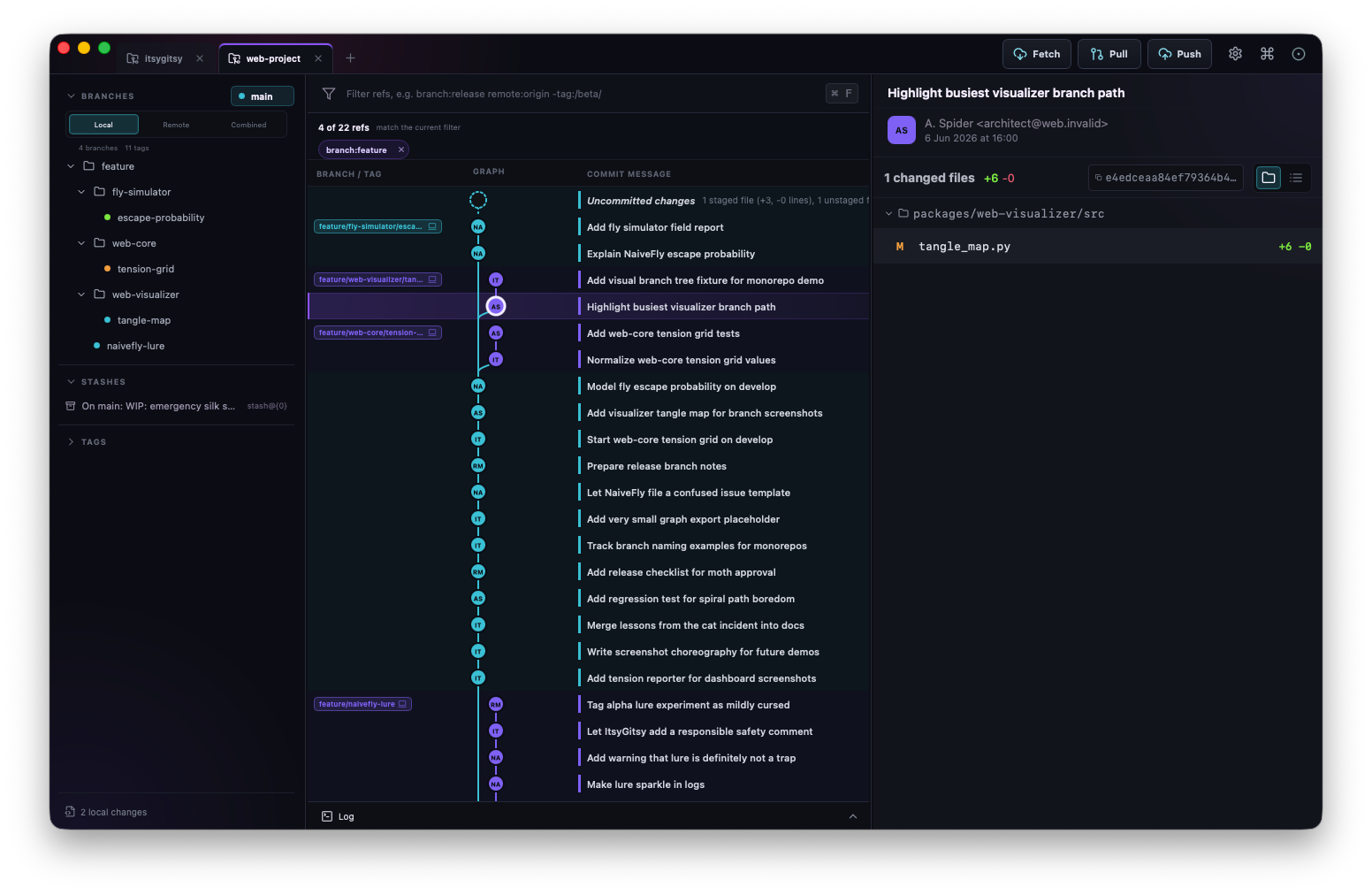Collapse packages/web-visualizer/src folder
The image size is (1372, 895).
pyautogui.click(x=889, y=213)
